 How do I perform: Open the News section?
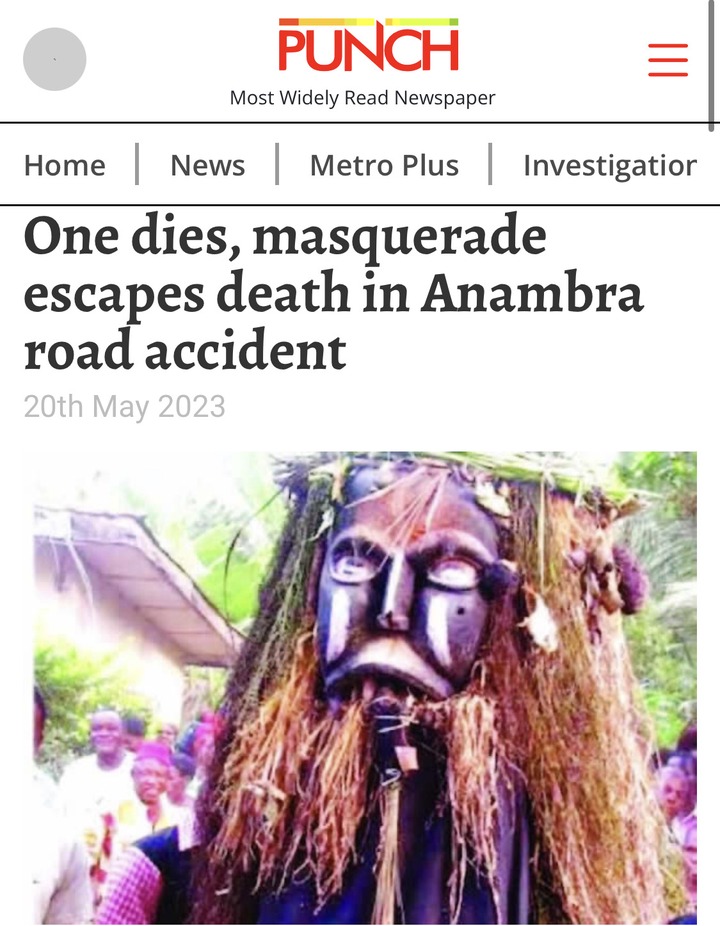207,165
